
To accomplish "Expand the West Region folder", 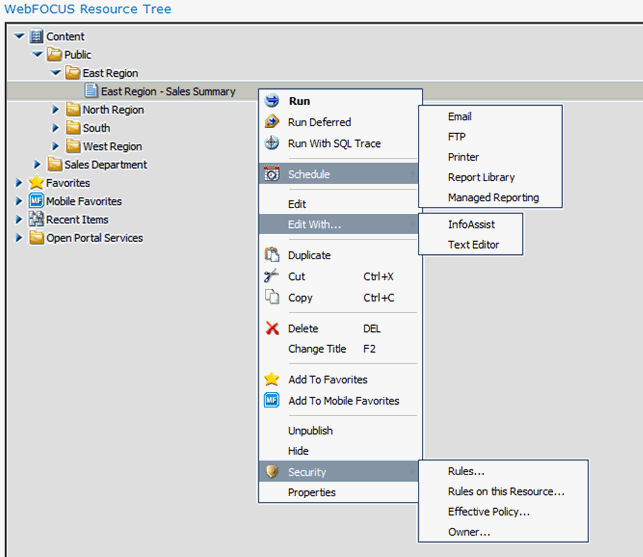I will [56, 146].
